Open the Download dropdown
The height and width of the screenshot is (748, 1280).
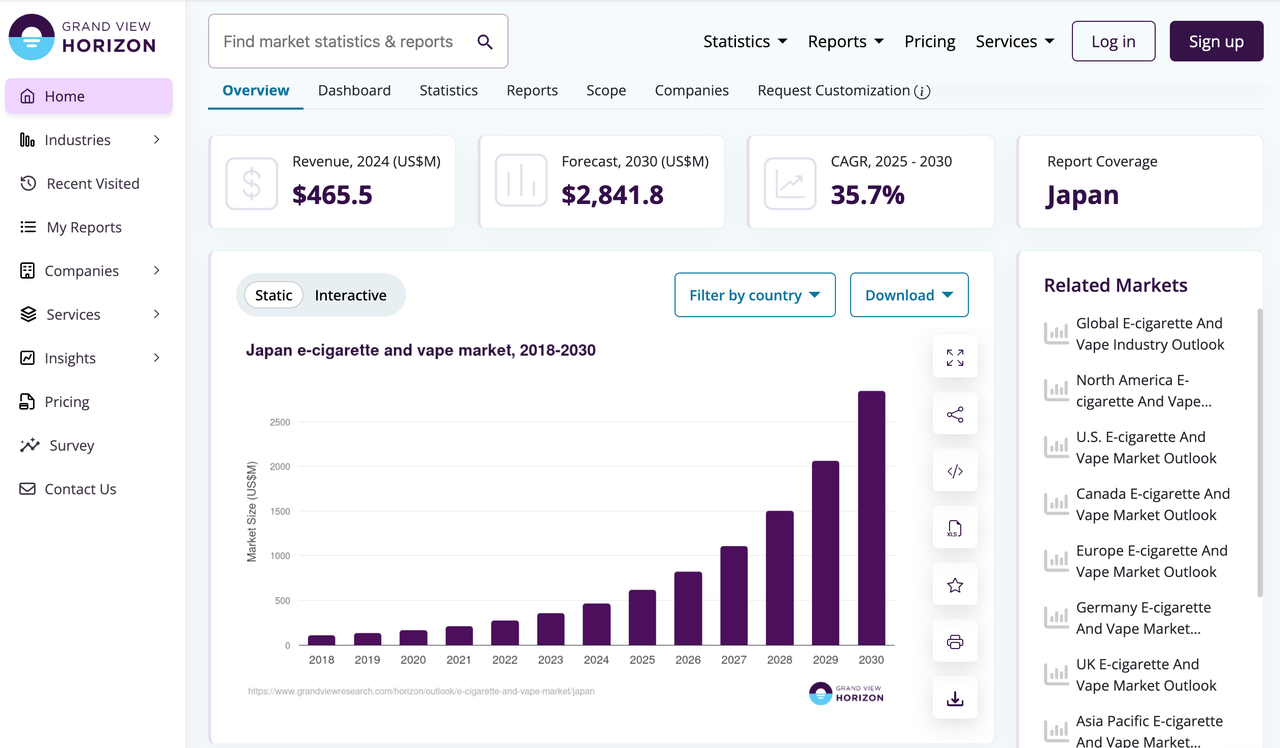(x=909, y=295)
